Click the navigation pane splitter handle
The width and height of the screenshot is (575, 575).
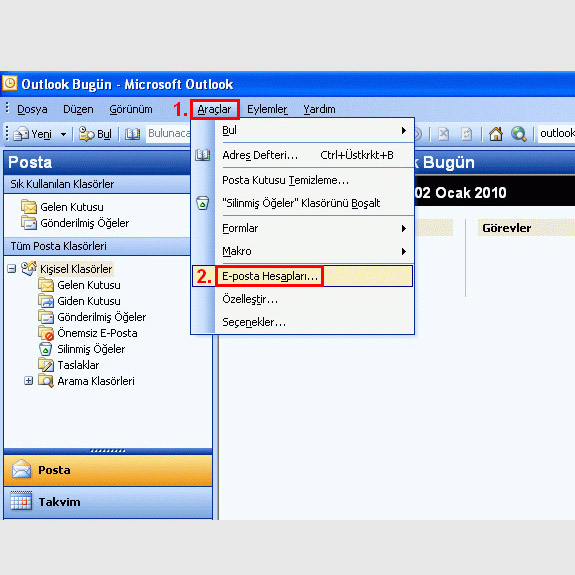coord(108,451)
